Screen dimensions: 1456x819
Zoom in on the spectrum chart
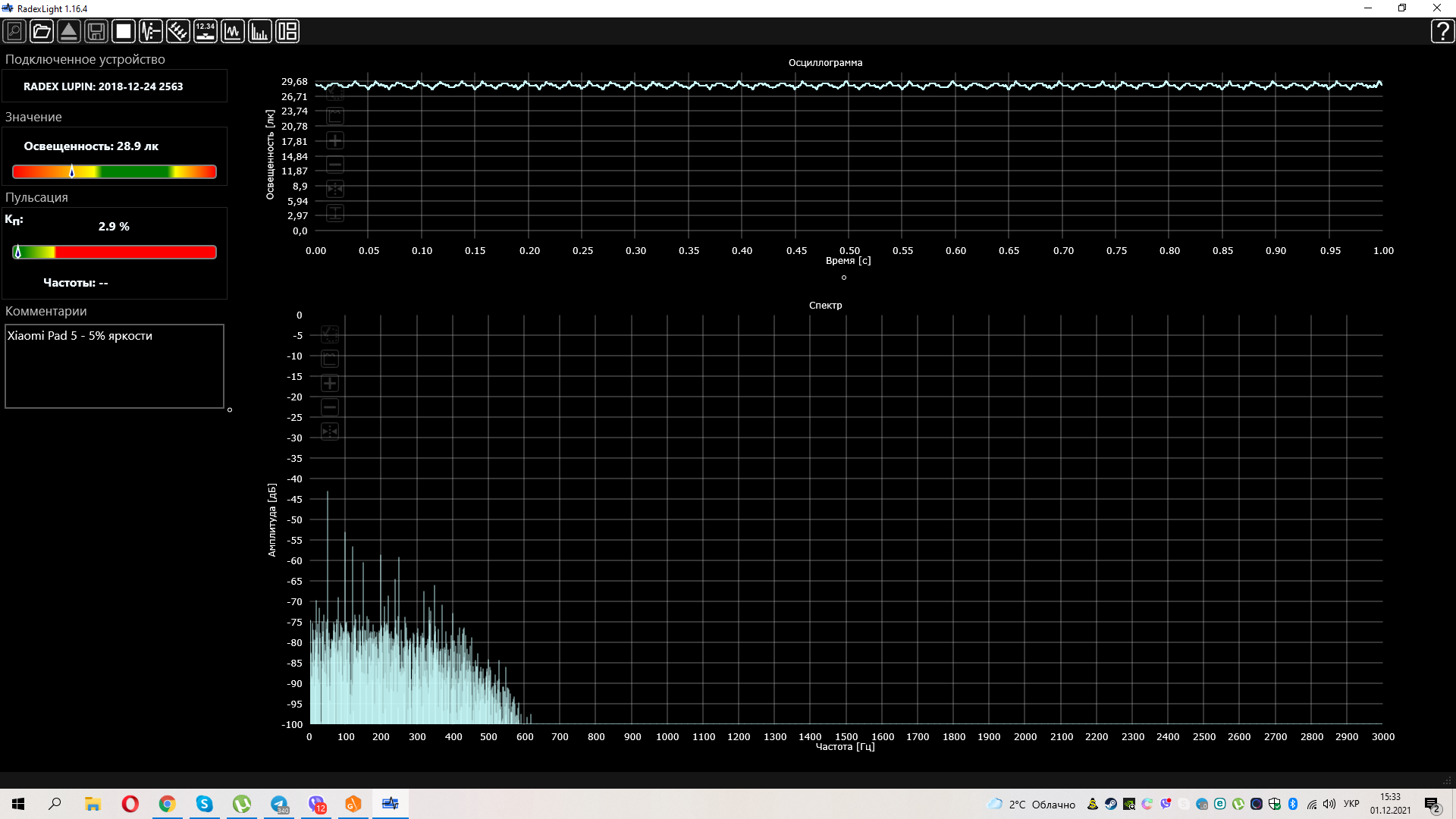[330, 383]
